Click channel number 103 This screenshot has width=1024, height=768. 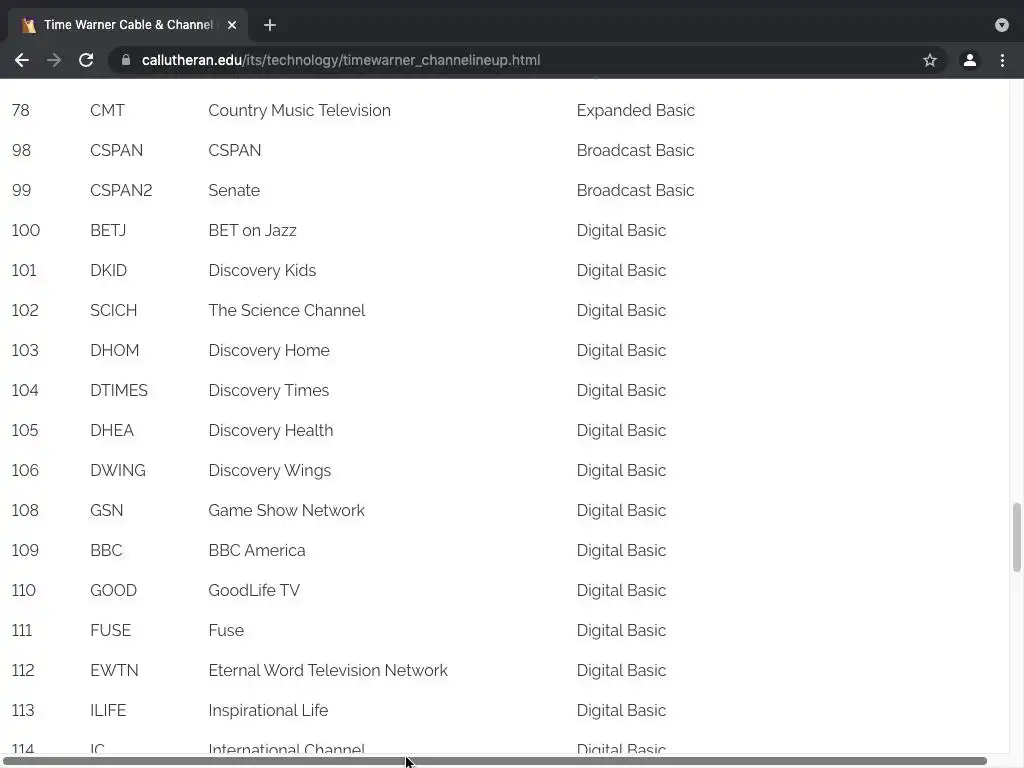coord(25,350)
